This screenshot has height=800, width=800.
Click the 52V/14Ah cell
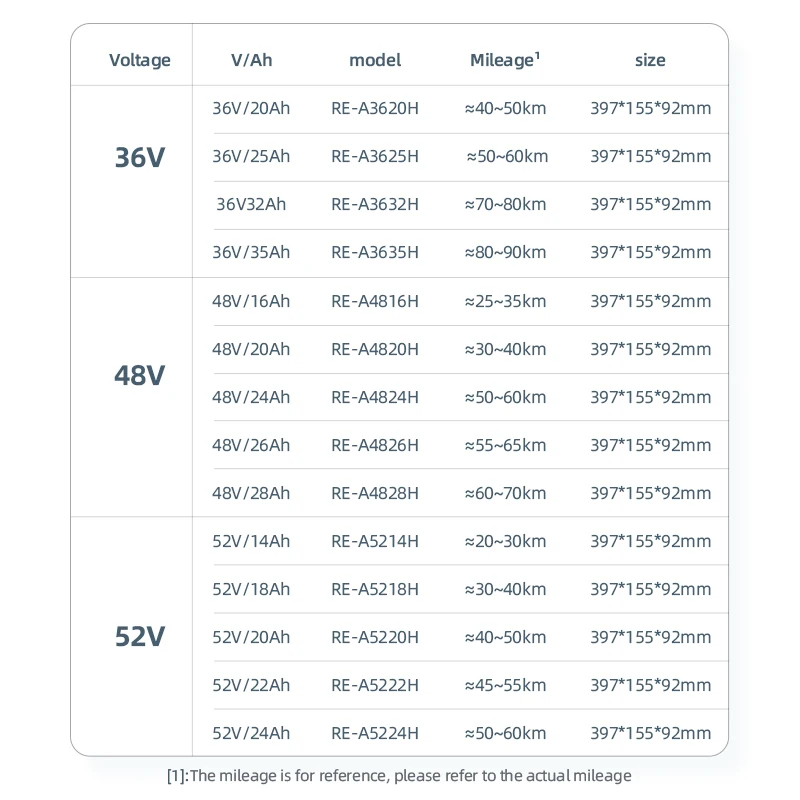click(x=251, y=541)
